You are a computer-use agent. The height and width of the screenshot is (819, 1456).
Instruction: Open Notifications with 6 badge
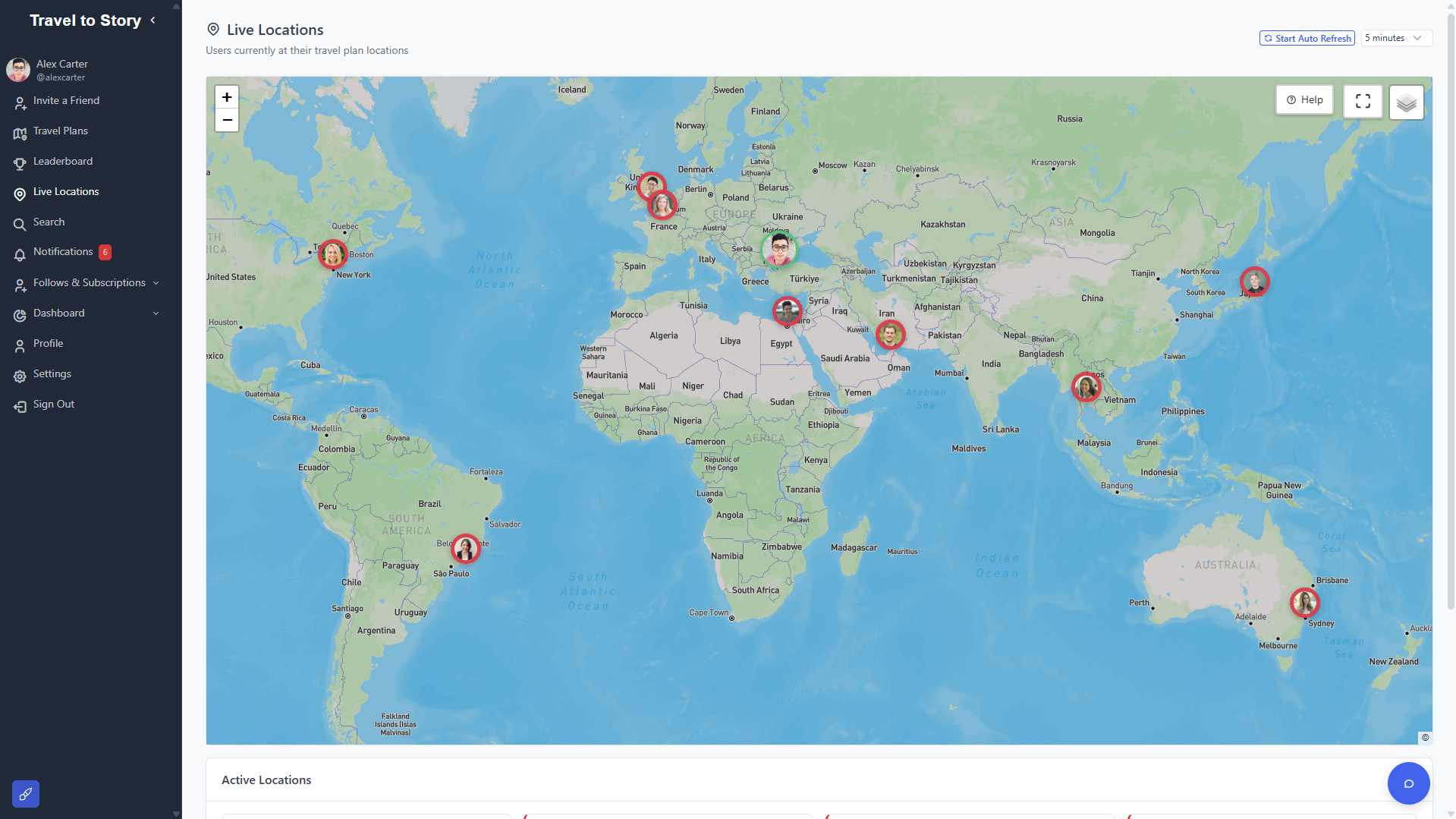tap(63, 252)
